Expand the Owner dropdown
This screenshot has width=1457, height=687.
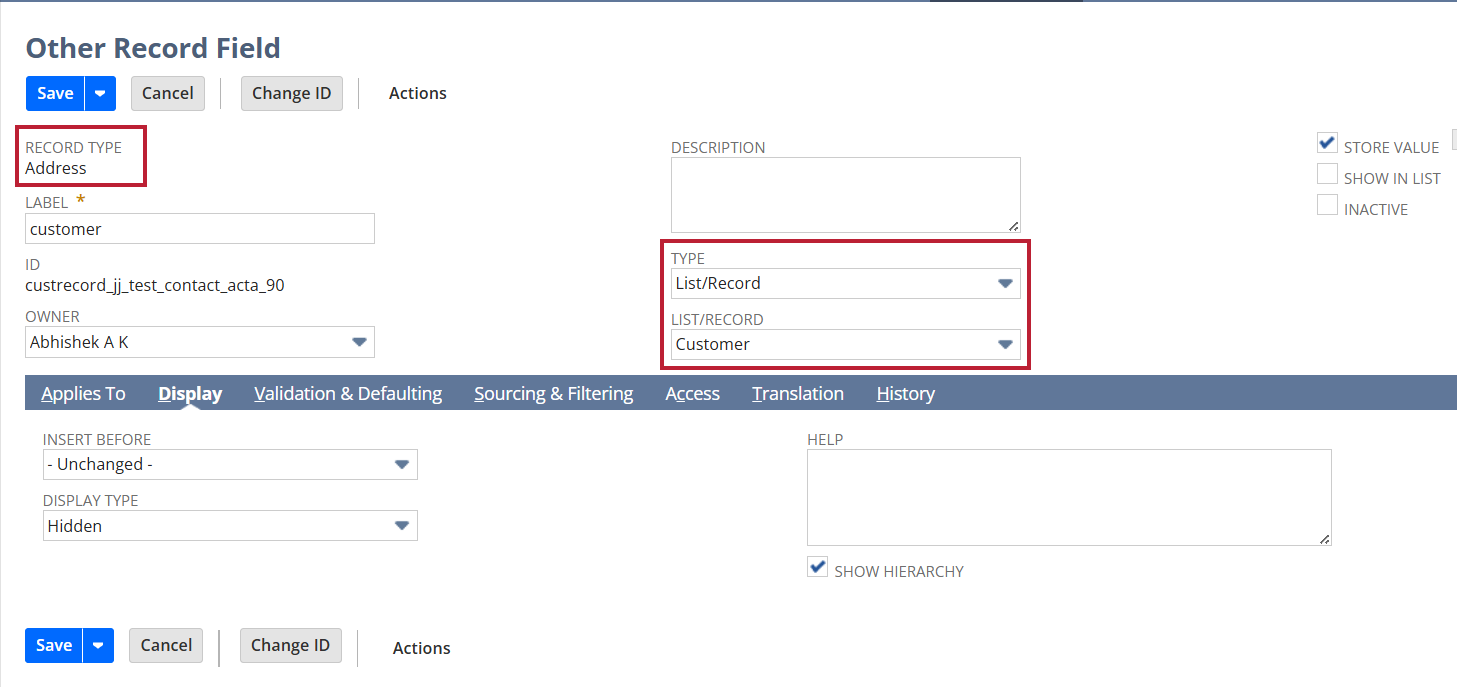coord(199,342)
